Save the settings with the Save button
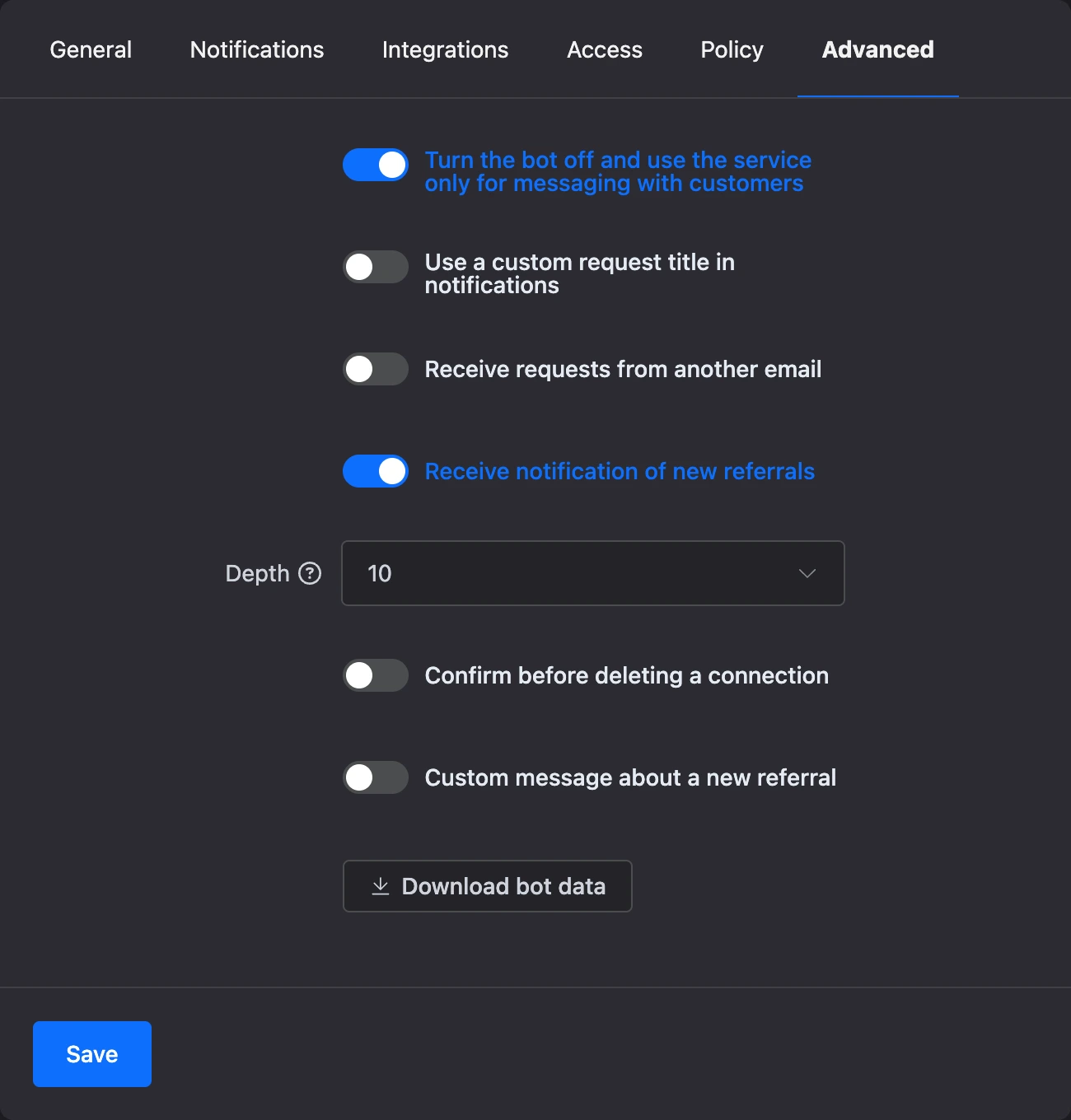1071x1120 pixels. pyautogui.click(x=92, y=1054)
